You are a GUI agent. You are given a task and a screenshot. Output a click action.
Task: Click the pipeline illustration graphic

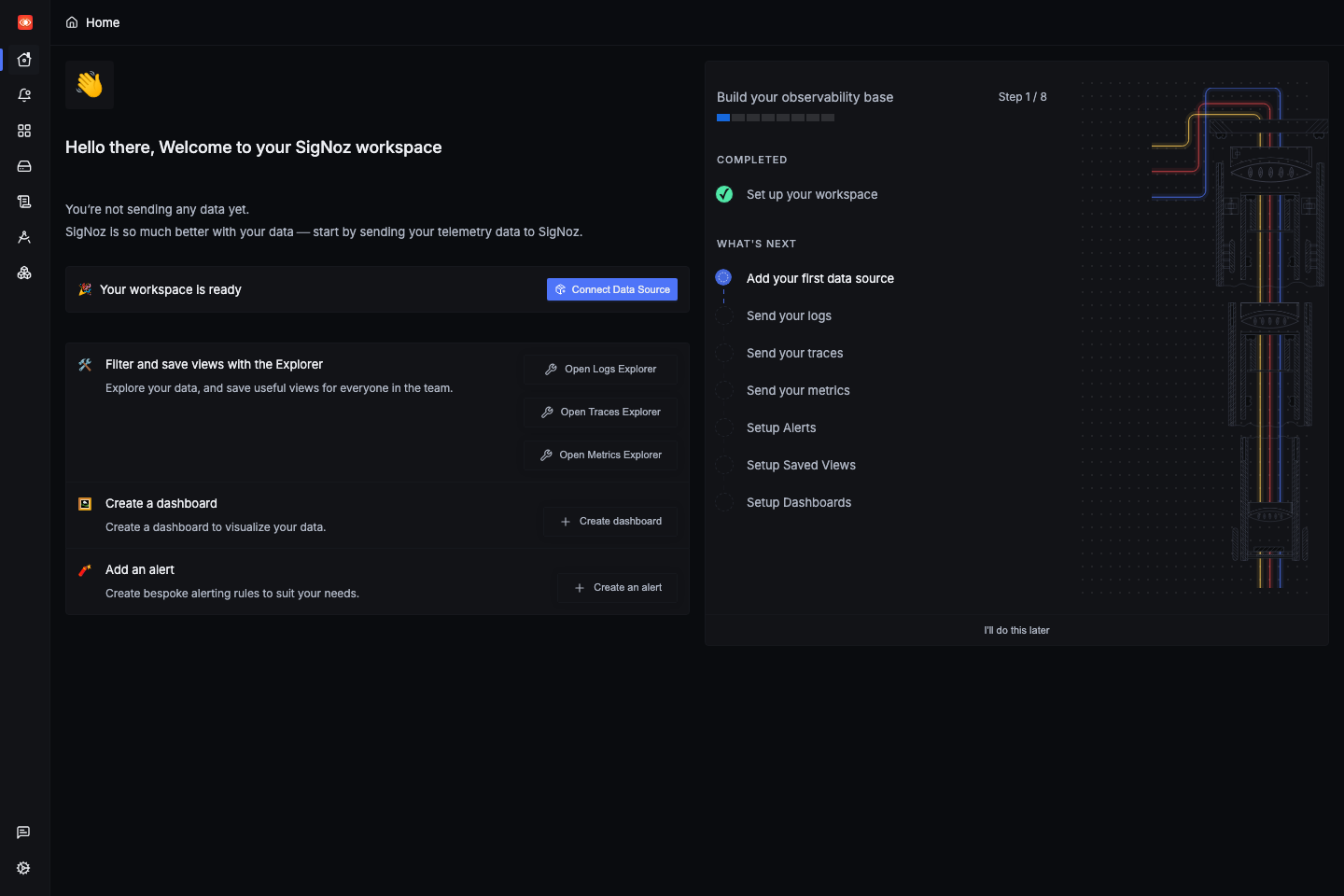click(x=1204, y=338)
